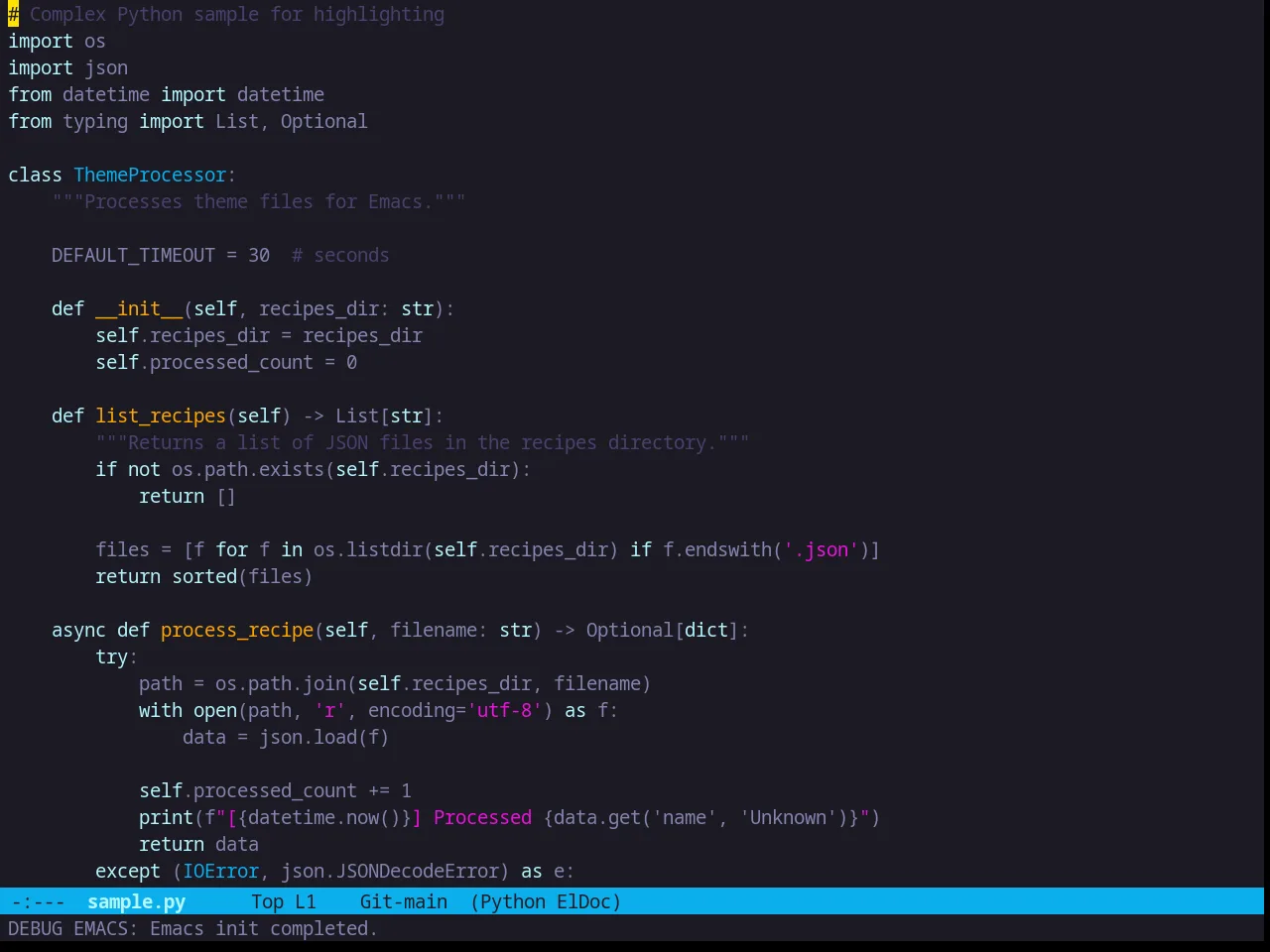Click the 'self.recipes_dir = recipes_dir' line

pyautogui.click(x=259, y=335)
